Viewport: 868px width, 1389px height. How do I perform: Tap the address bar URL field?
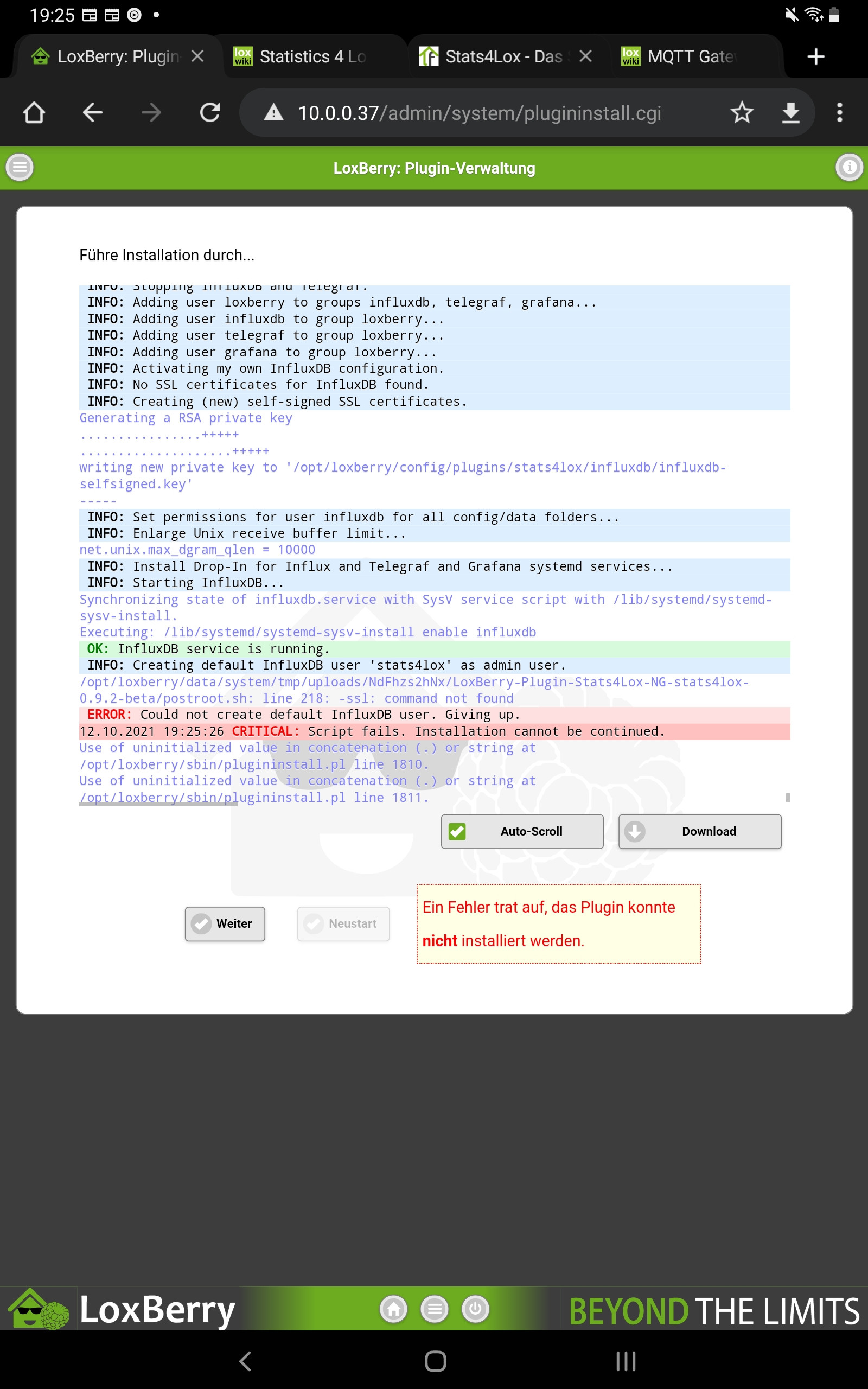tap(480, 113)
